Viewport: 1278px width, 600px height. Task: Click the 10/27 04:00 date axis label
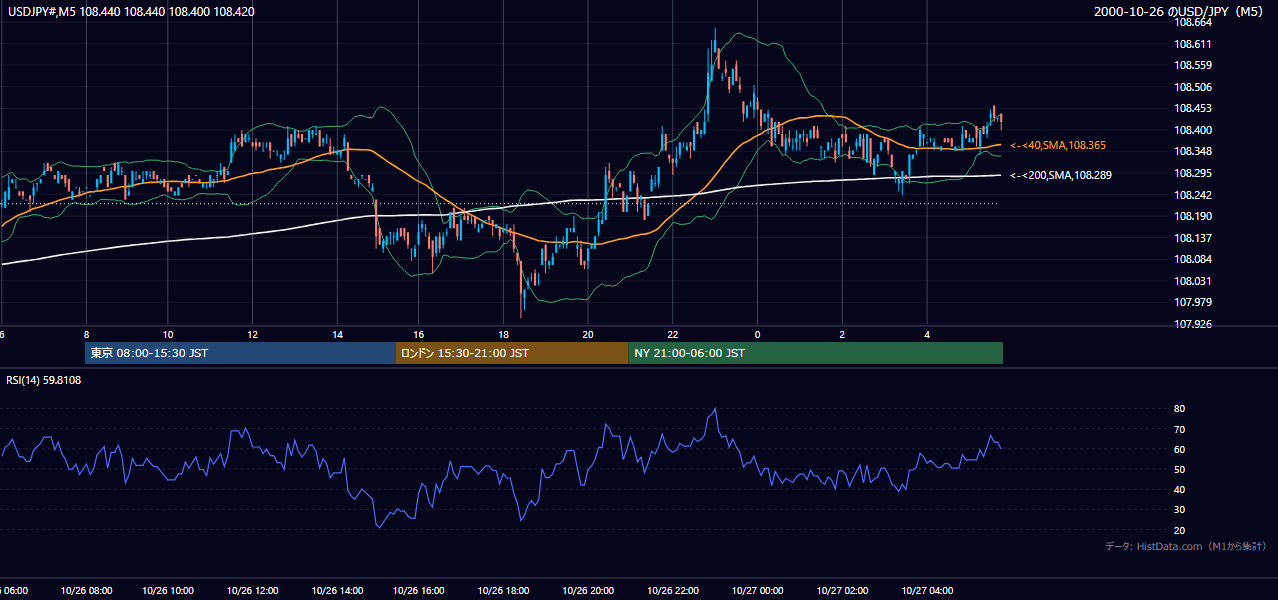(928, 591)
